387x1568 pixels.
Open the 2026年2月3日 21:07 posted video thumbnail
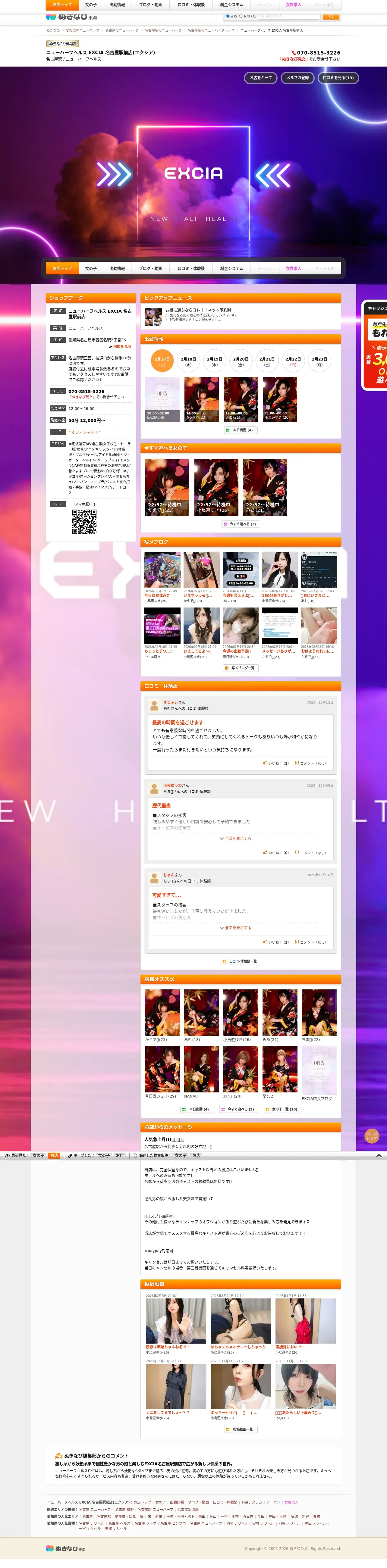175,1321
